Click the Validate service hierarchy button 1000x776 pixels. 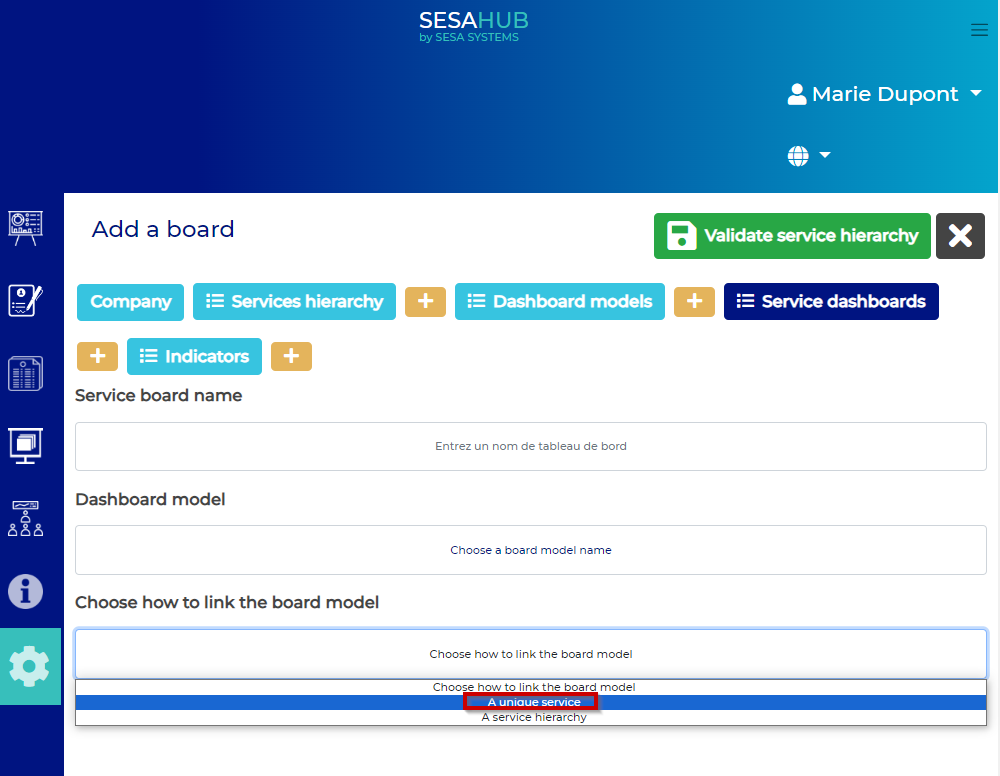coord(792,236)
